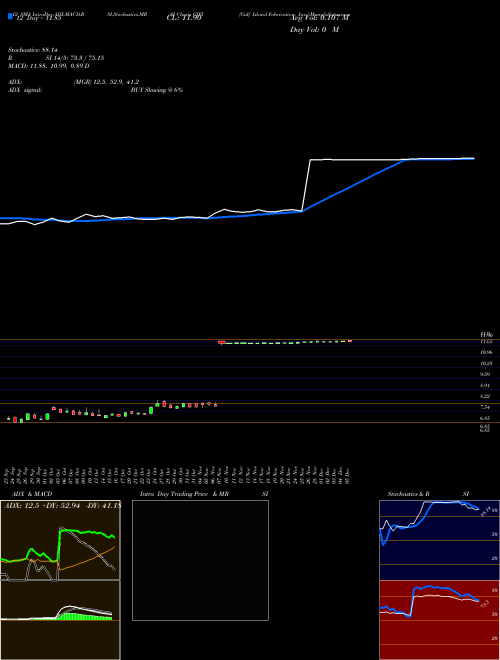This screenshot has height=660, width=500.
Task: Click the last red candlestick at the right end
Action: (350, 341)
